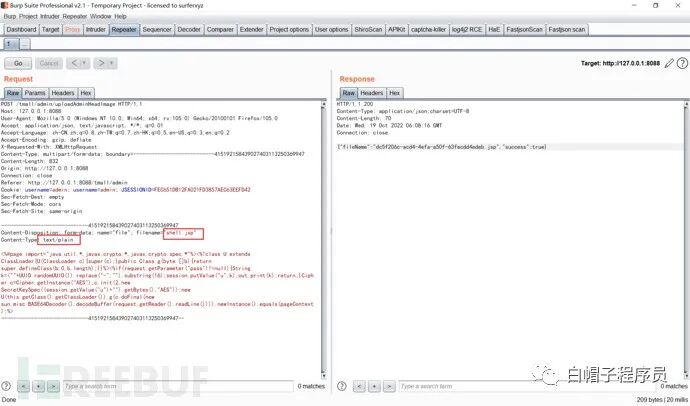Open response search options plus button
The height and width of the screenshot is (406, 690).
click(374, 386)
